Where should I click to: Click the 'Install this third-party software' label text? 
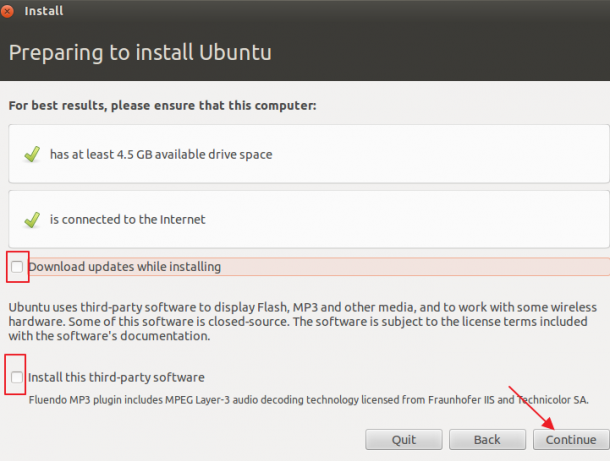click(x=116, y=377)
